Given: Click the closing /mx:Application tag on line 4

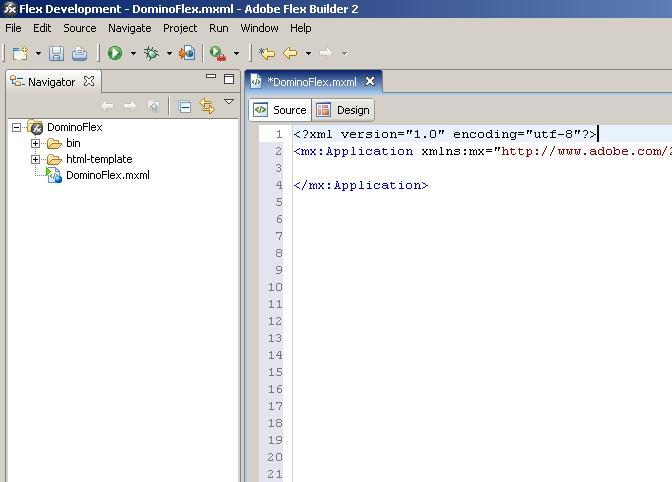Looking at the screenshot, I should pyautogui.click(x=361, y=185).
